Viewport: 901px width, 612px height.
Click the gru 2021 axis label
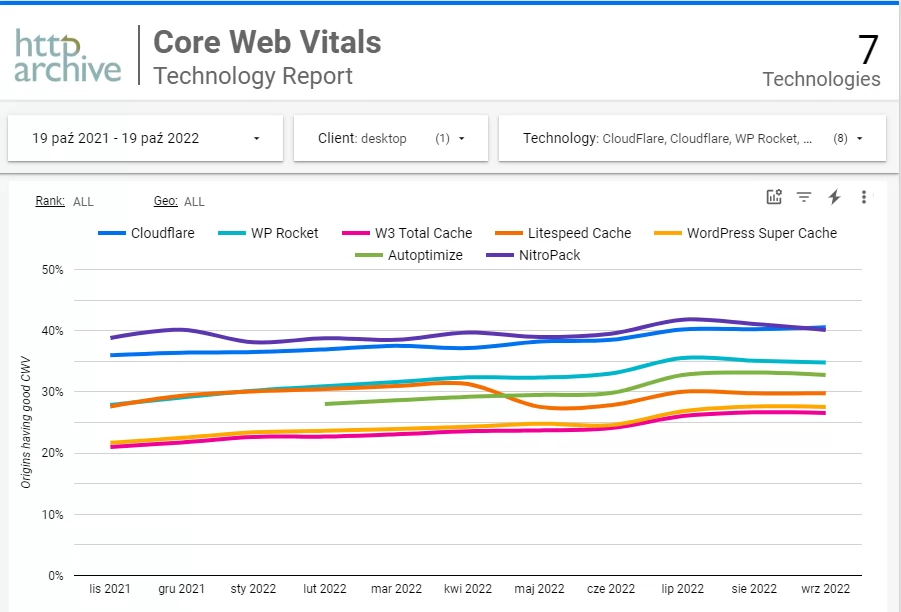182,589
